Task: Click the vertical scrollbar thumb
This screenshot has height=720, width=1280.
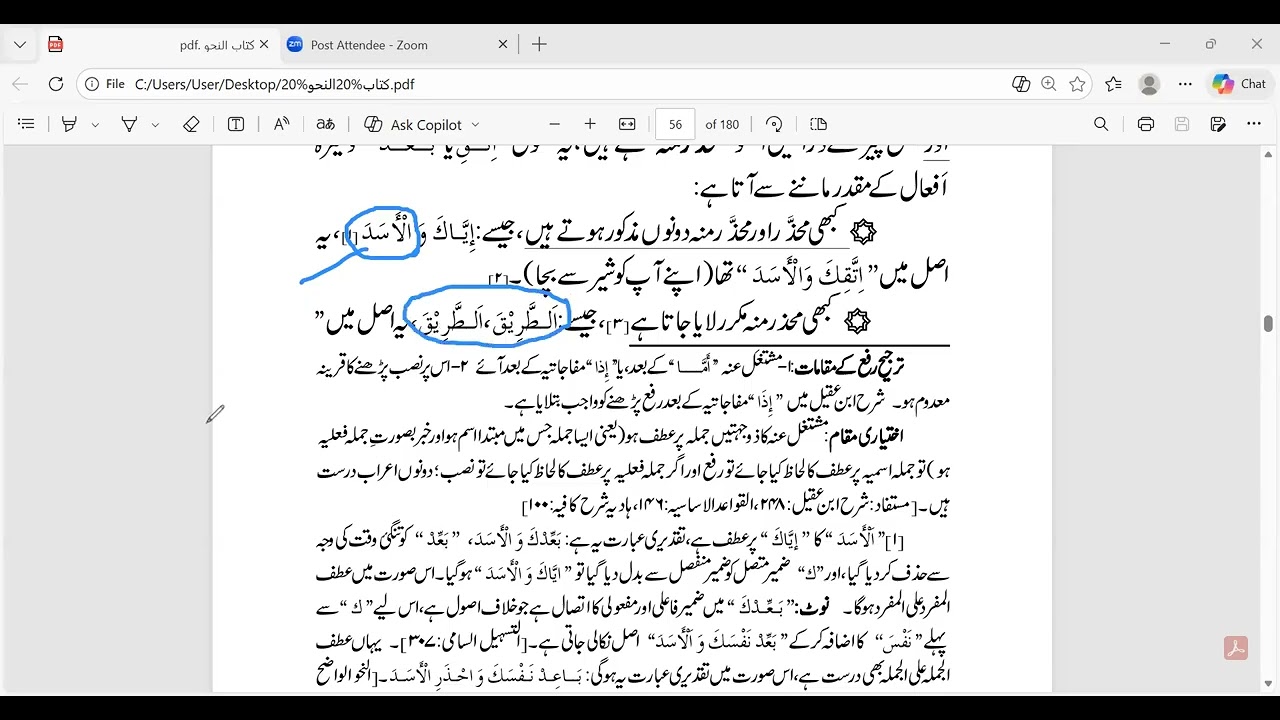Action: click(x=1268, y=324)
